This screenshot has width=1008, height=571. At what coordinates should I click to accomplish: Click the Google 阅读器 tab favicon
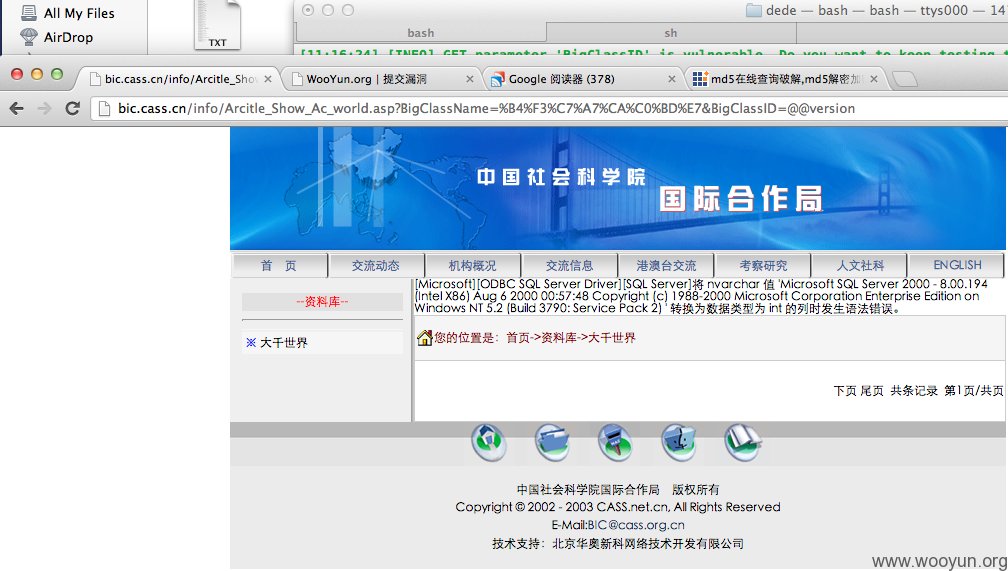click(x=497, y=80)
